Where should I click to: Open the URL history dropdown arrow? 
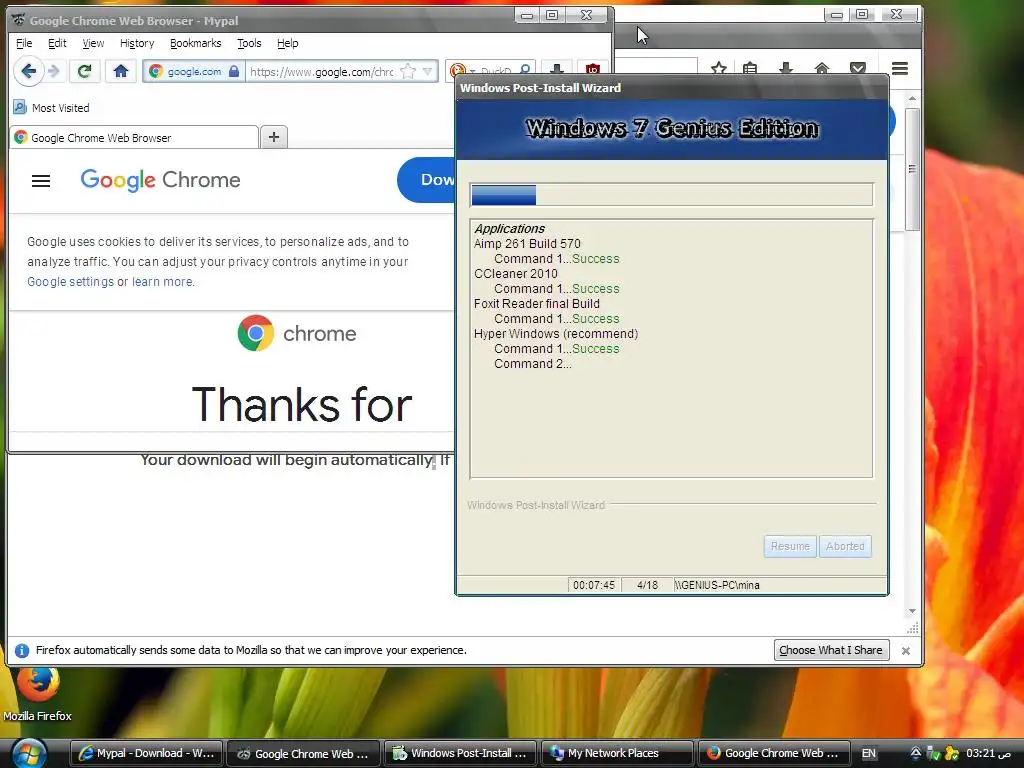(x=427, y=71)
